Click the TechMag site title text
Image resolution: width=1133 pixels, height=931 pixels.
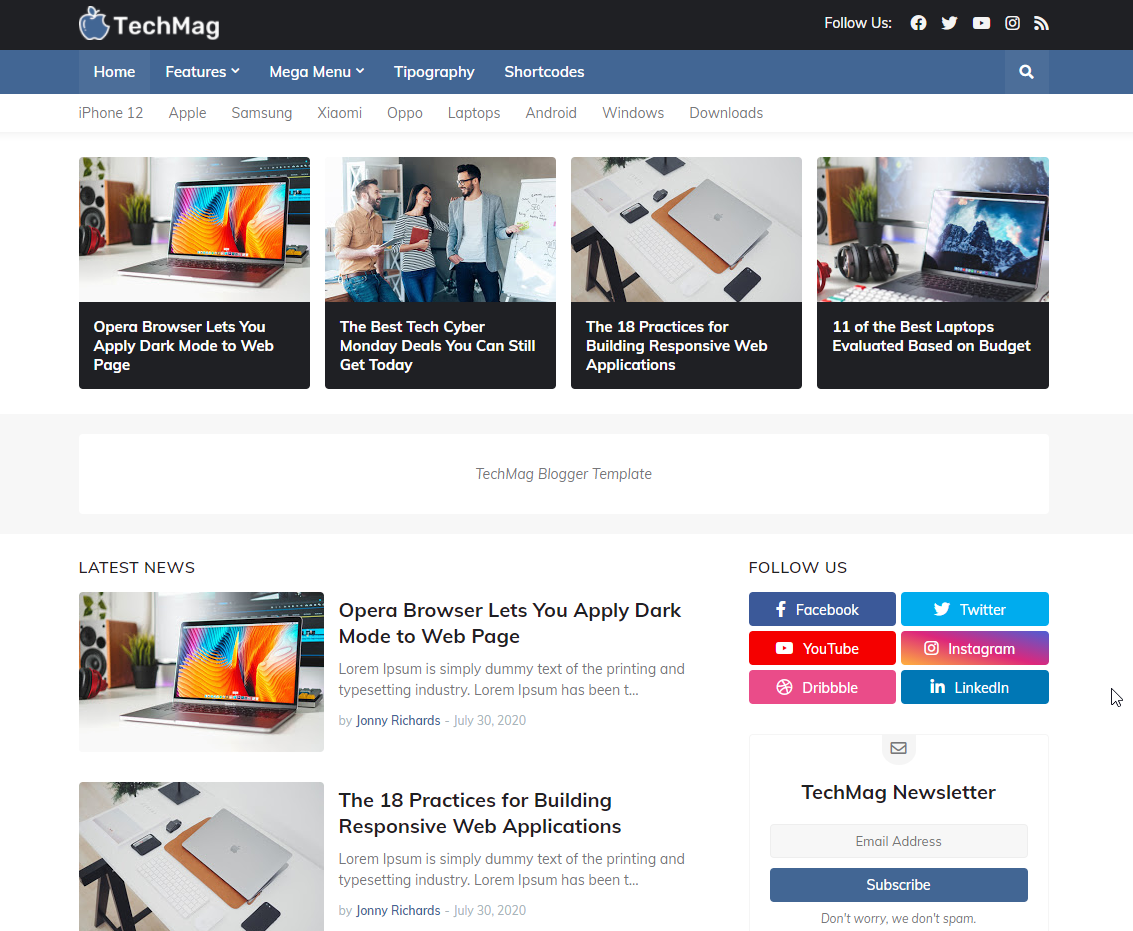click(x=167, y=26)
